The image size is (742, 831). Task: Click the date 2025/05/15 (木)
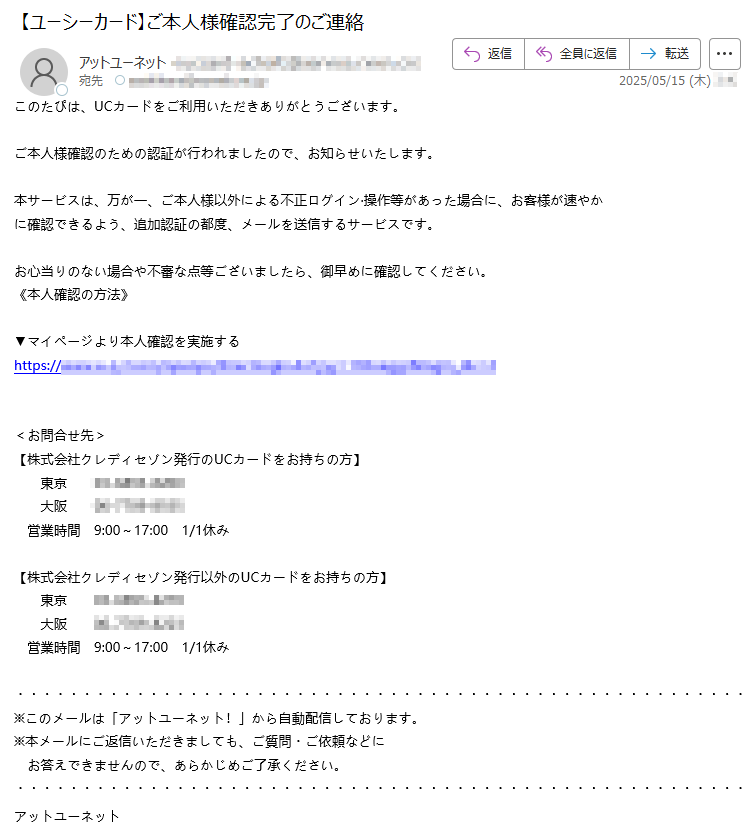[665, 81]
